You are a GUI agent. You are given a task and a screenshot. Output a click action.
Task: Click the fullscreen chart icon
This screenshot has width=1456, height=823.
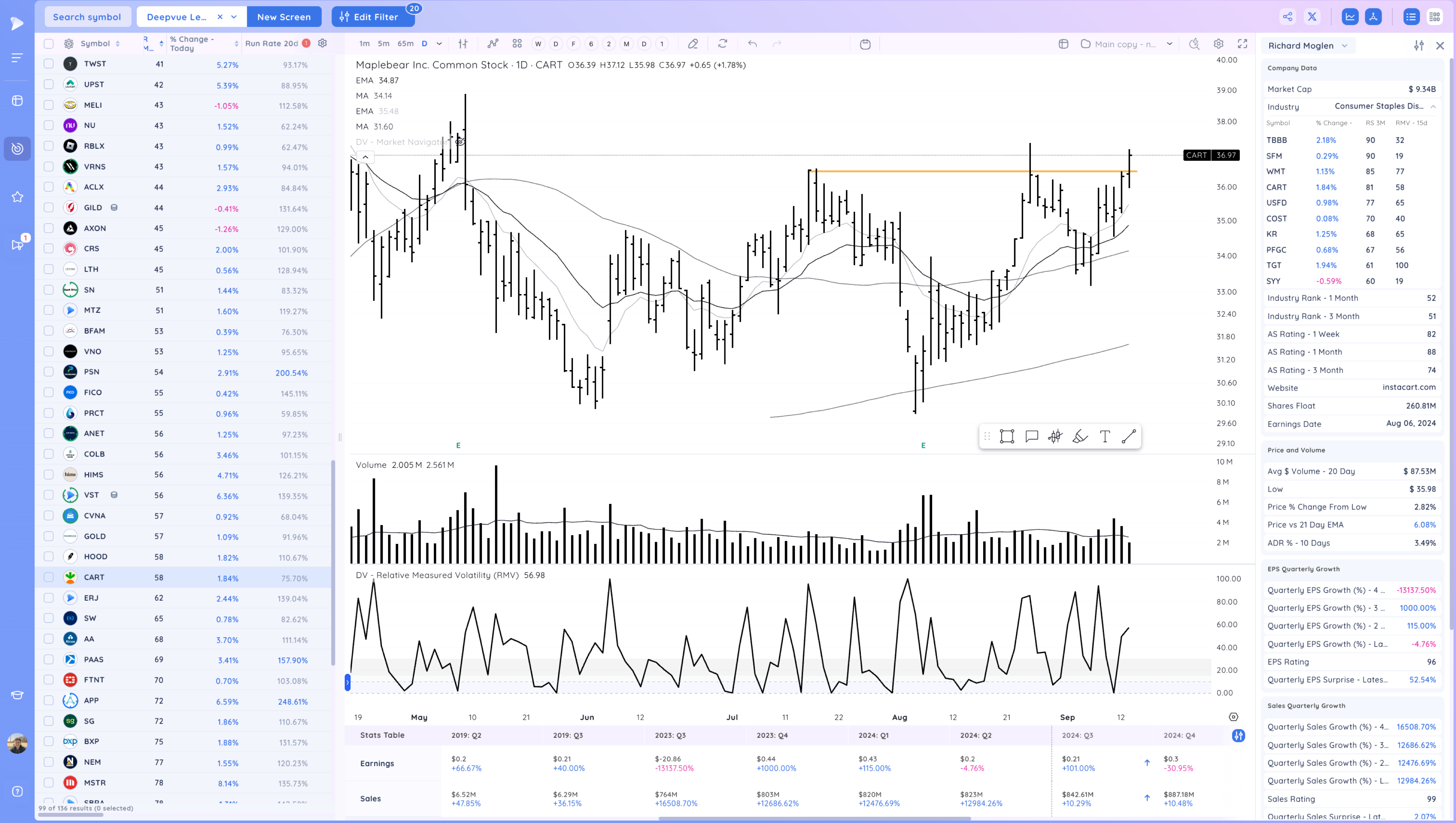1242,44
